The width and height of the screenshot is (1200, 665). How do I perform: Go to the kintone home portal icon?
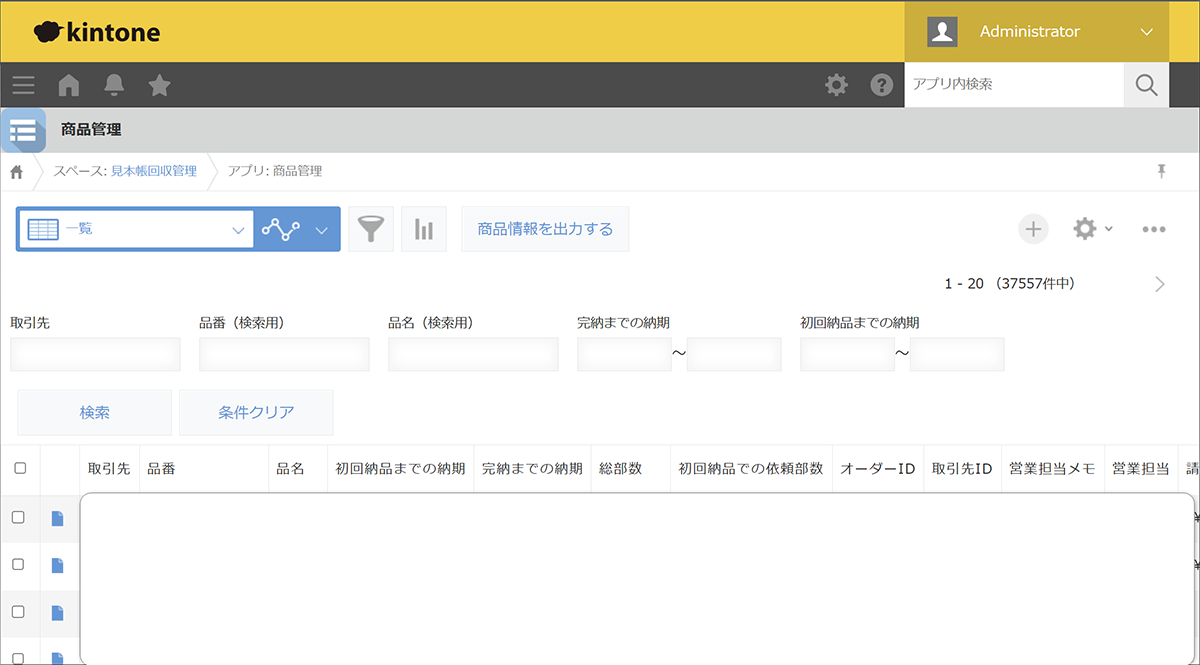pos(69,85)
